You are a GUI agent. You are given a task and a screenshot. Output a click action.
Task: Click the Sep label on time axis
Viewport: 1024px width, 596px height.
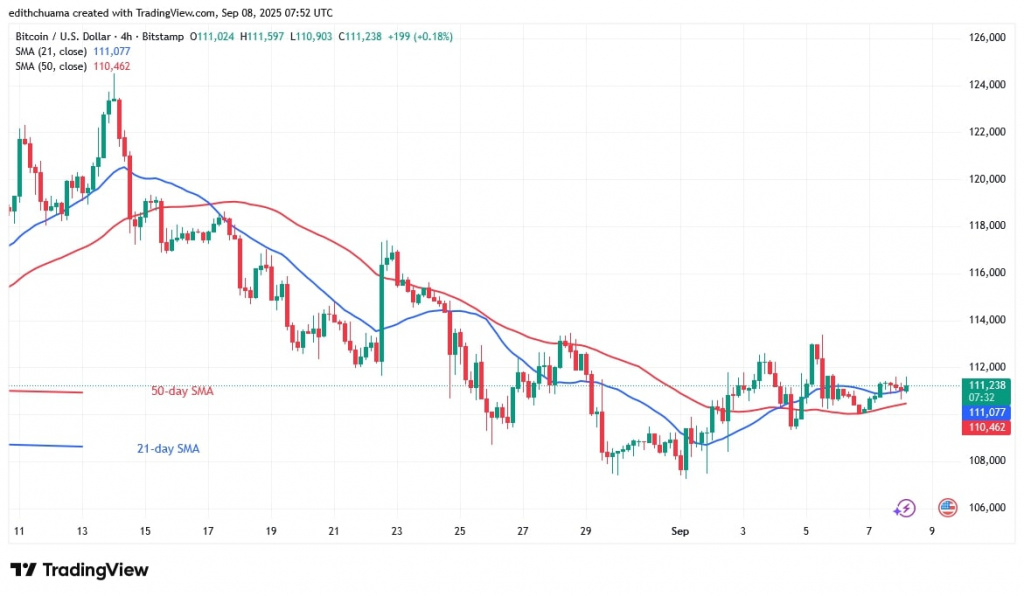click(x=677, y=531)
